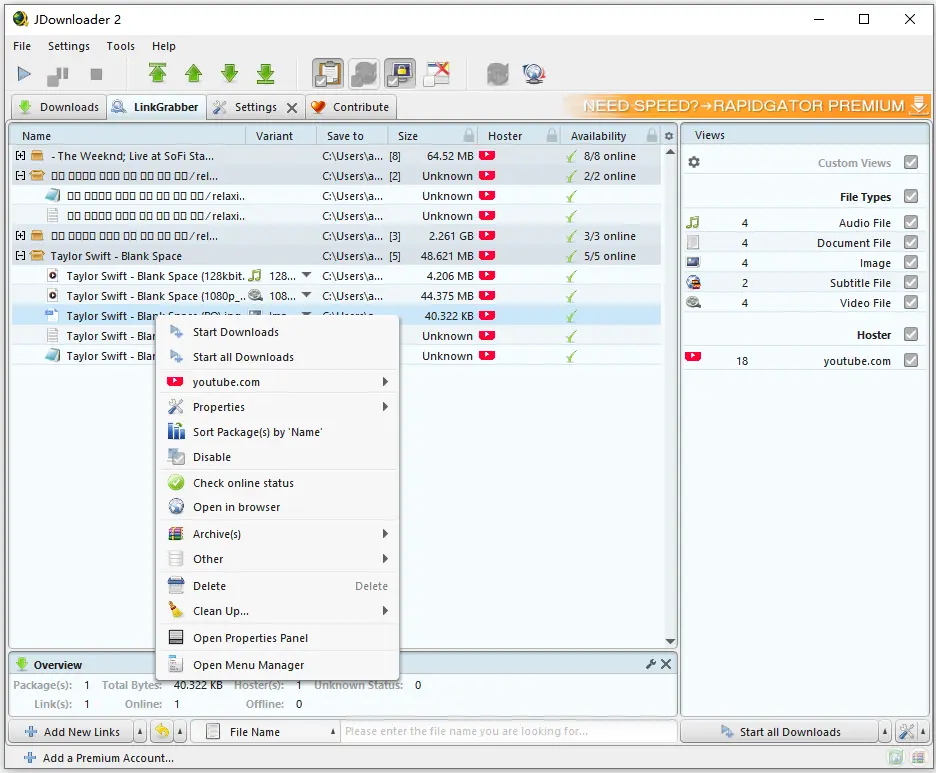The height and width of the screenshot is (773, 936).
Task: Move selection to top with double-up arrow
Action: [x=158, y=73]
